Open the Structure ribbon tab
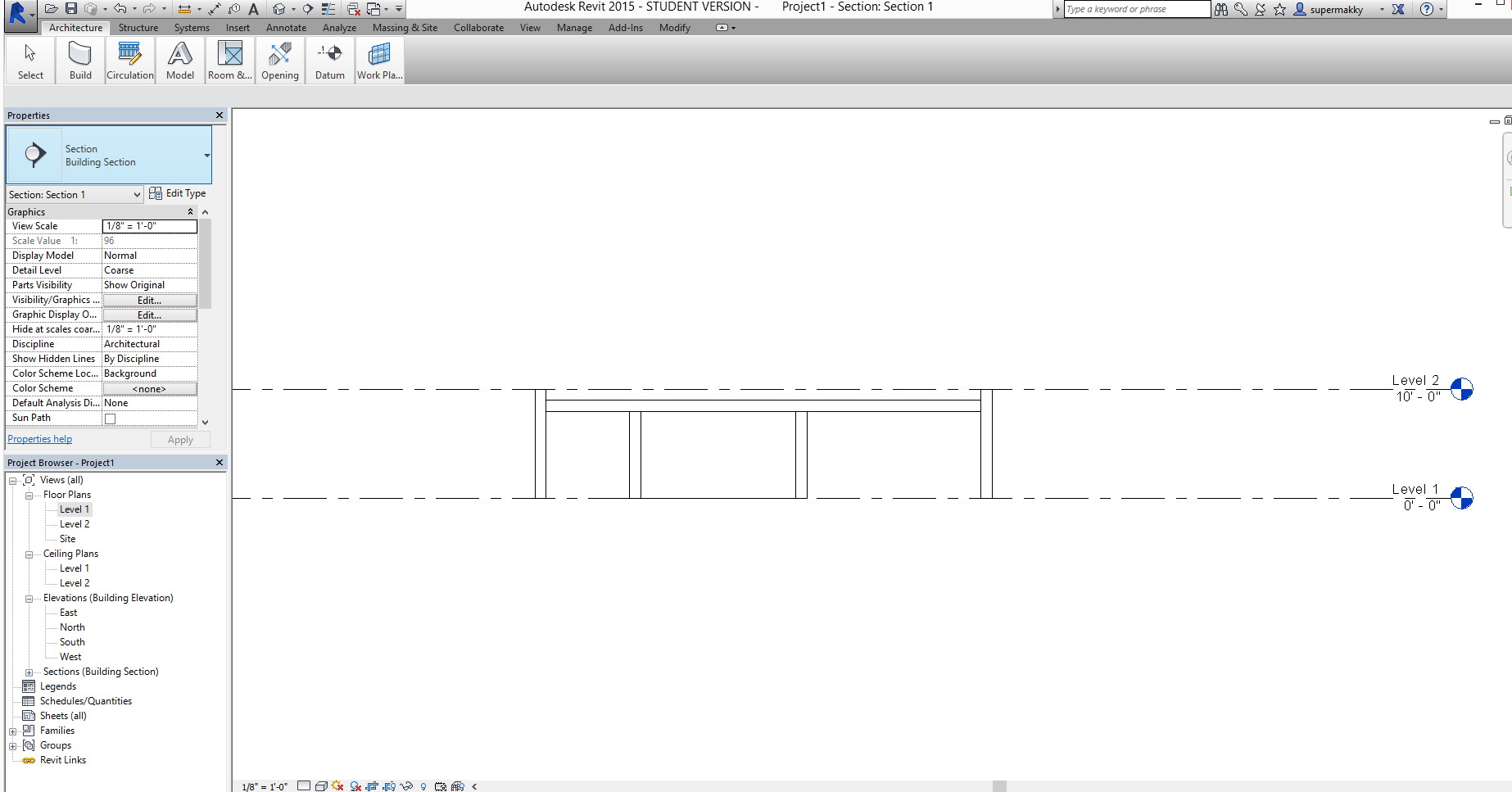Image resolution: width=1512 pixels, height=792 pixels. (x=138, y=28)
